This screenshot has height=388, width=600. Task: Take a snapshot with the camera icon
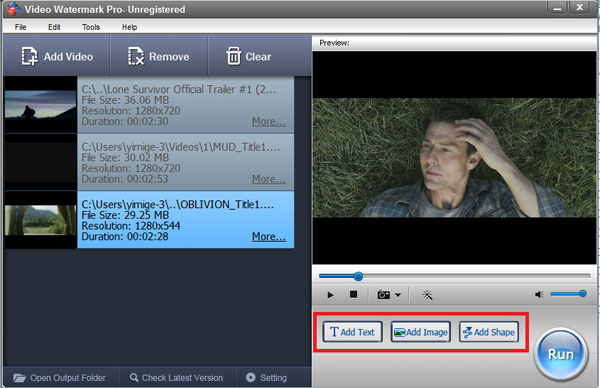[x=383, y=295]
